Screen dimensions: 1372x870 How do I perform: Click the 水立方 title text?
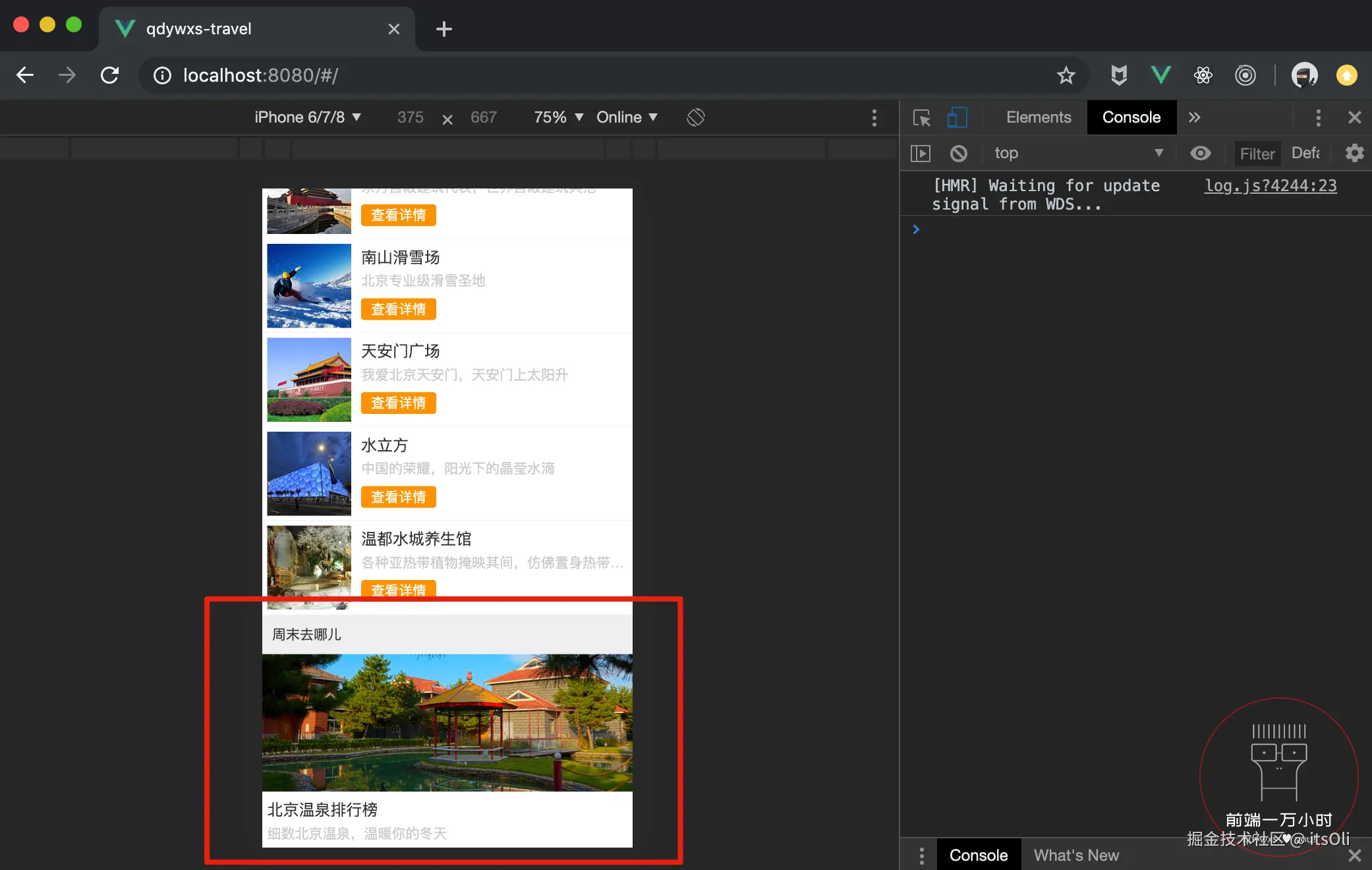click(385, 446)
